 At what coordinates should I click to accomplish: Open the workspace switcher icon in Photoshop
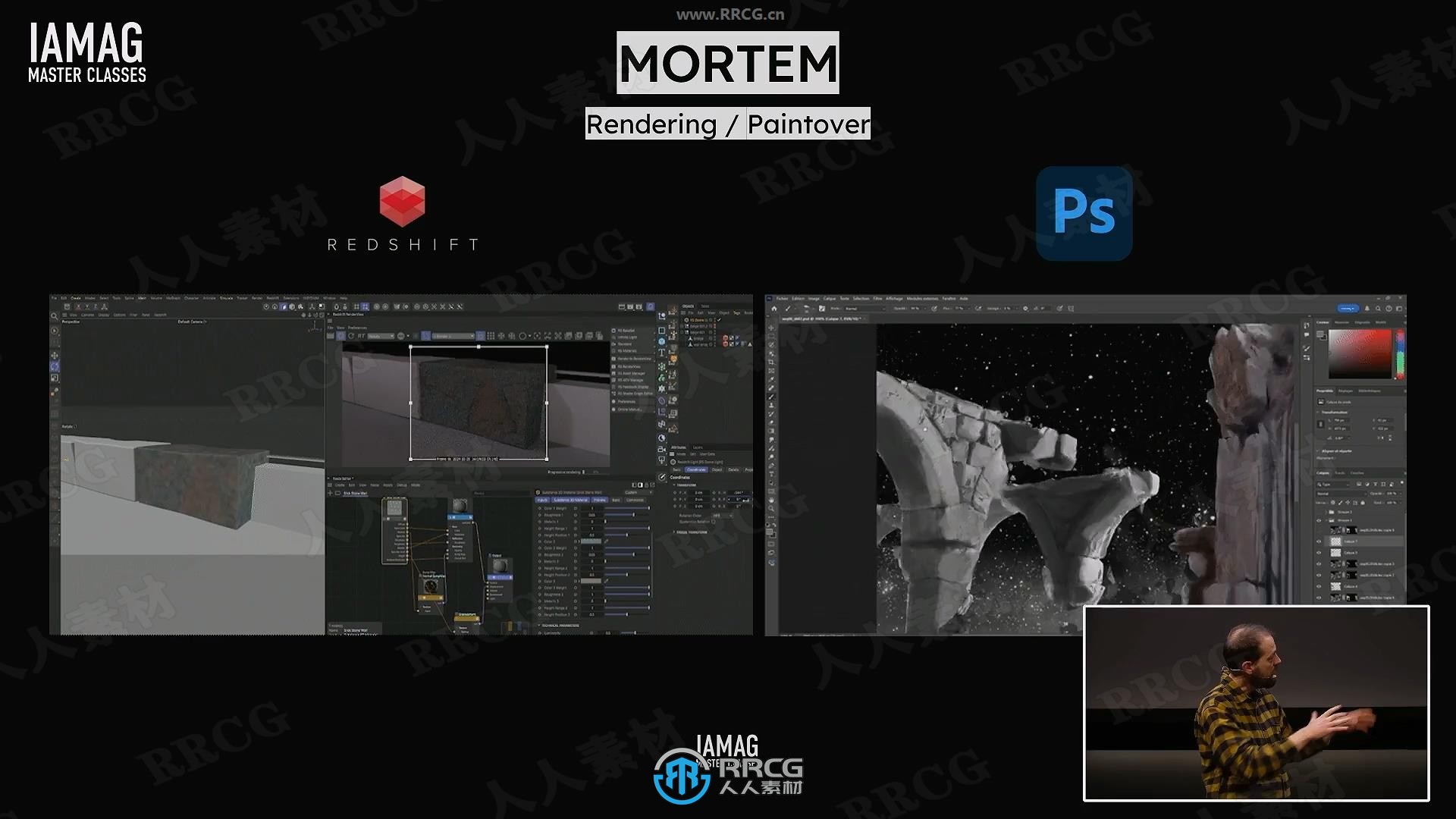tap(1399, 309)
